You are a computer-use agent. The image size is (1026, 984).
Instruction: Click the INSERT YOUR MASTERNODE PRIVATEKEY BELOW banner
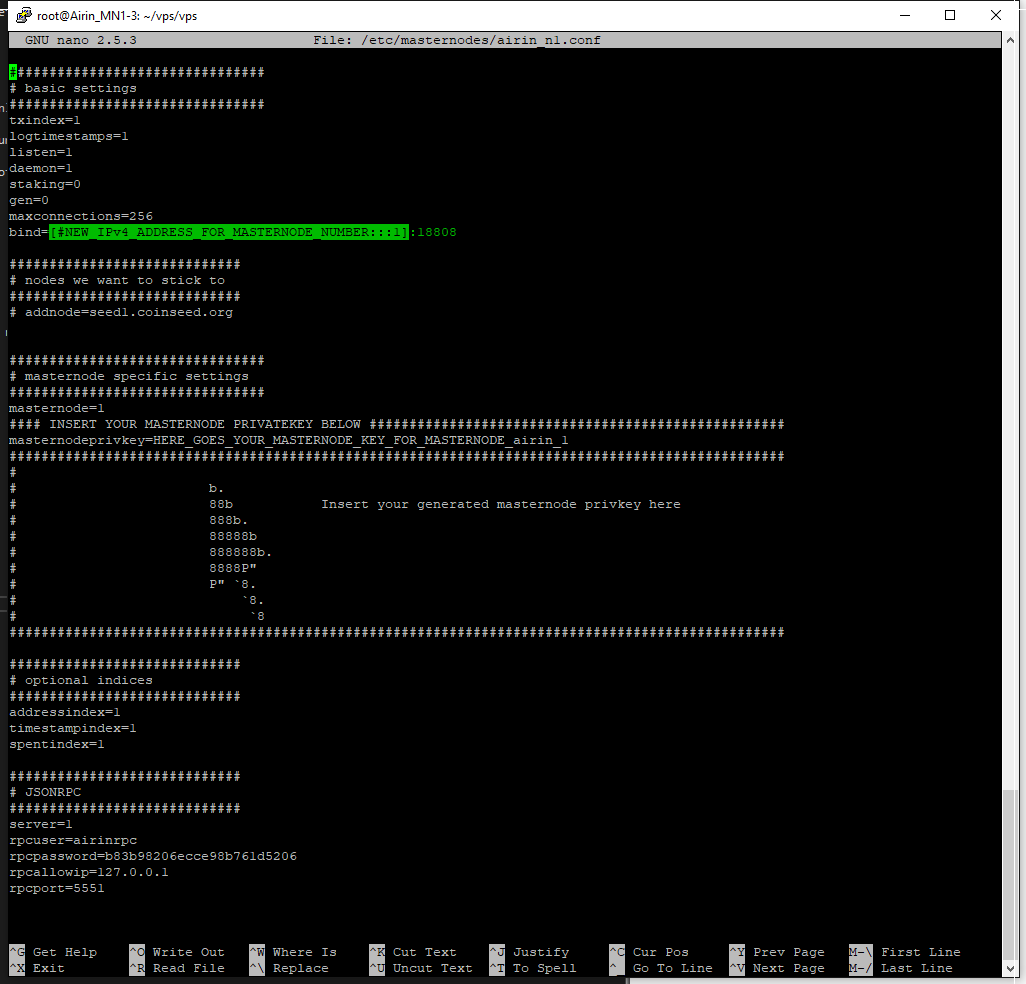coord(397,424)
